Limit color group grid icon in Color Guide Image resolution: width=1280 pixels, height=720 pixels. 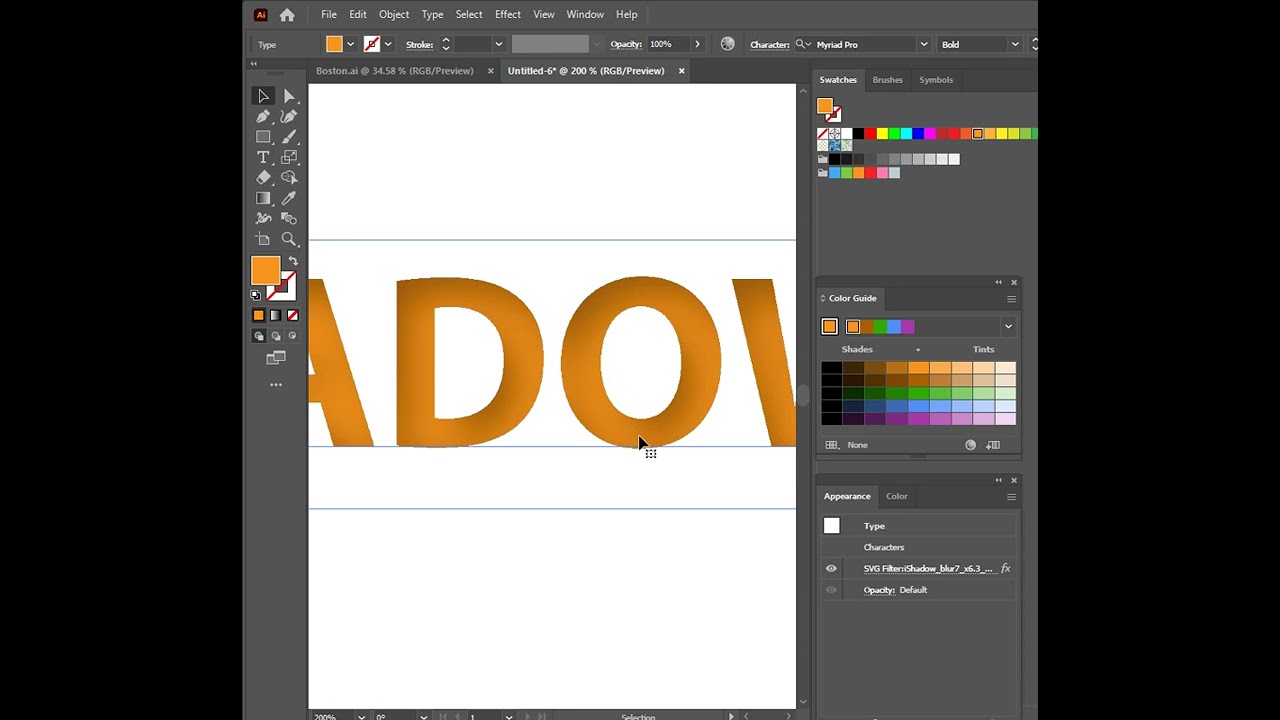click(x=831, y=445)
